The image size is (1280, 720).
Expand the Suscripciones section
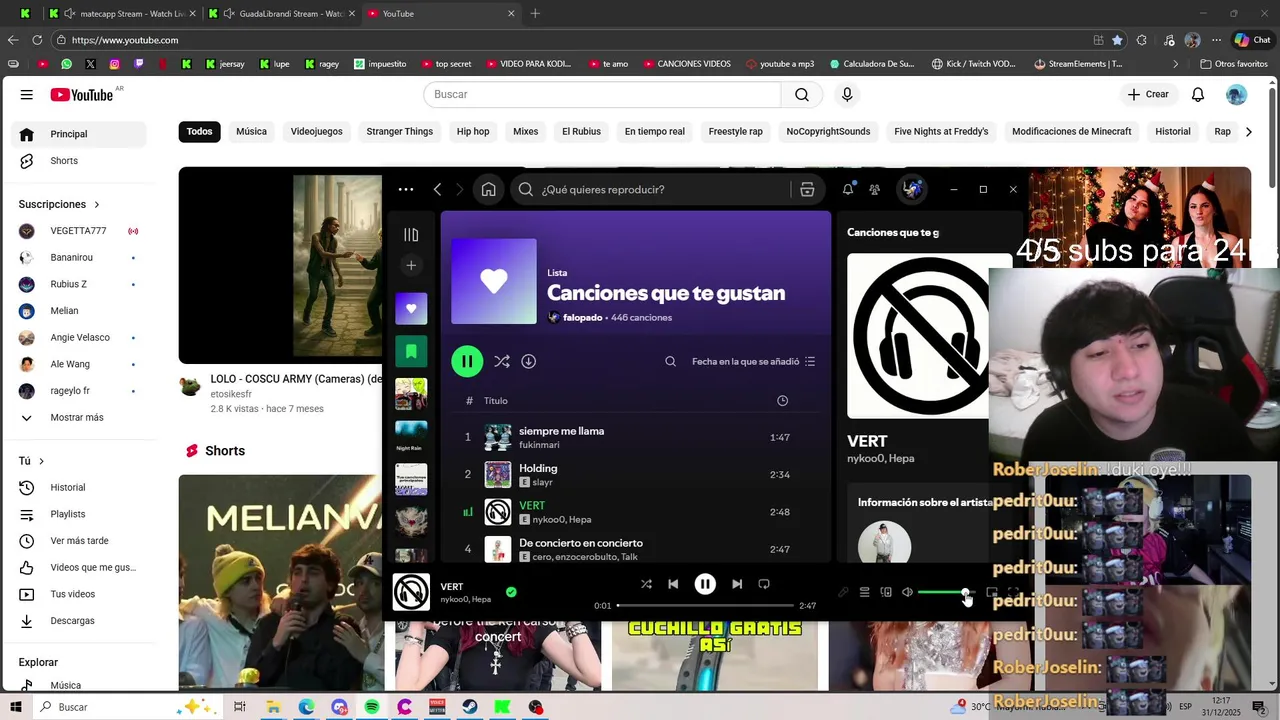[59, 204]
